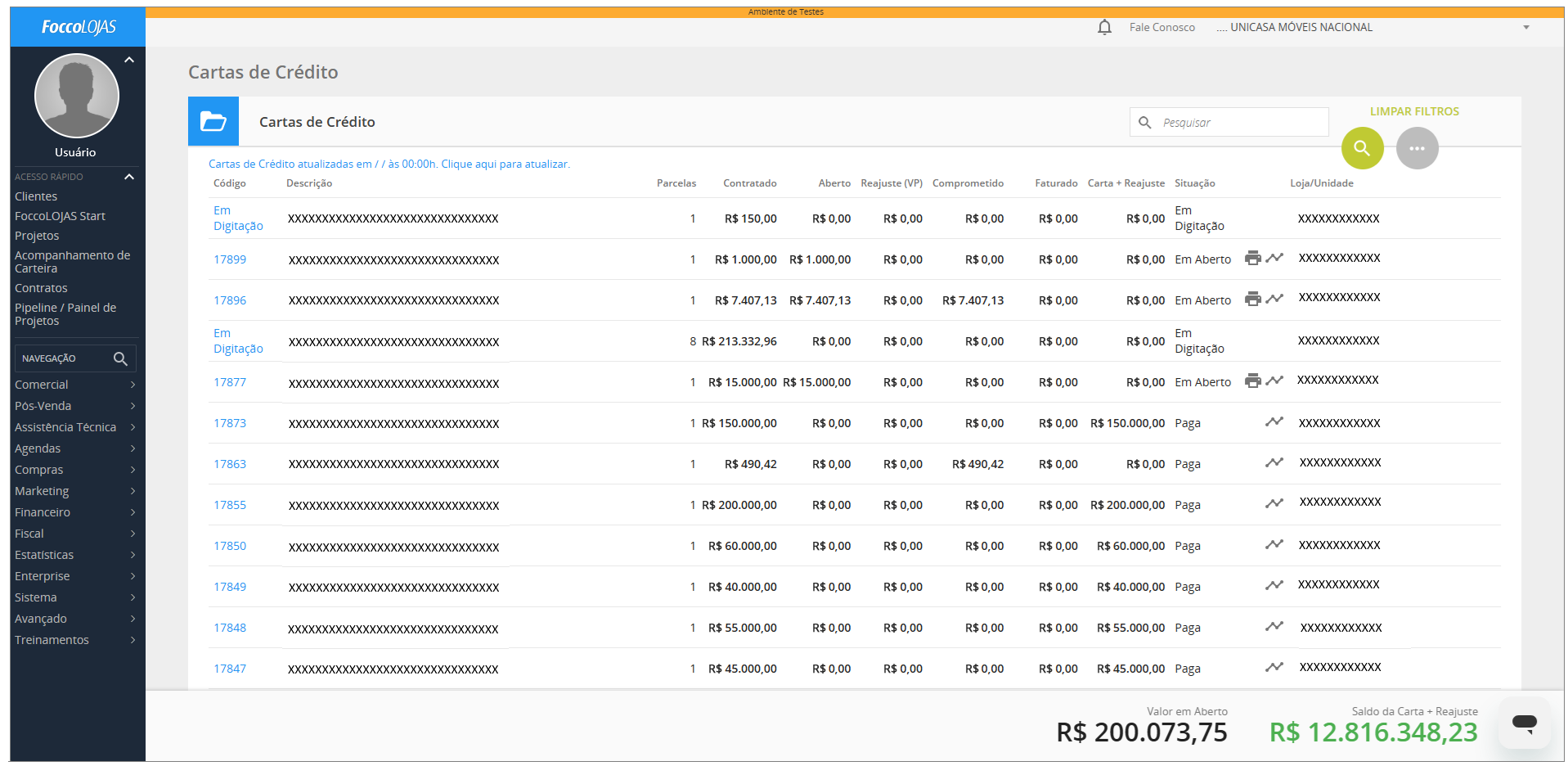Click the blue folder icon
This screenshot has height=766, width=1568.
[213, 122]
